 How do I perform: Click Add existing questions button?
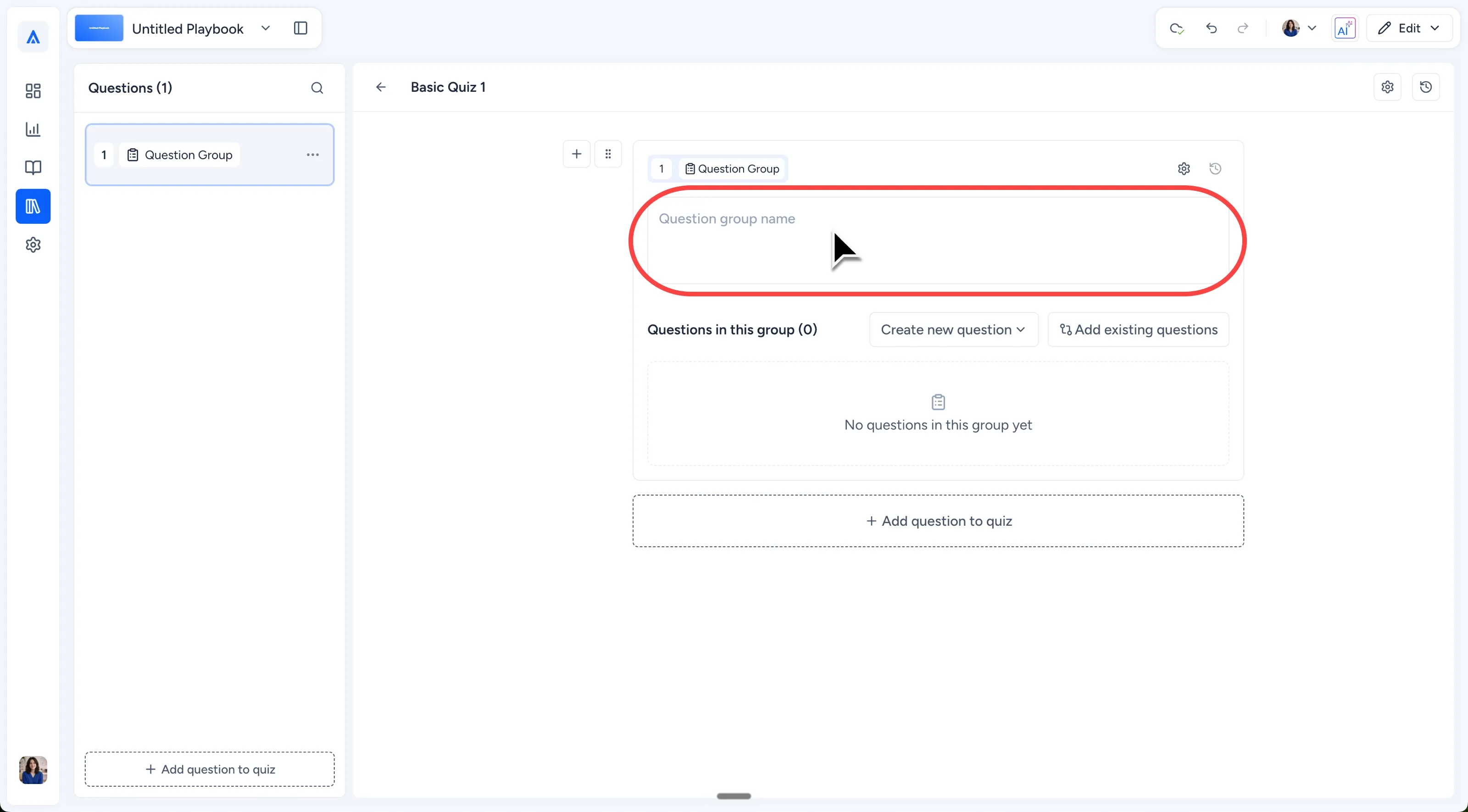tap(1139, 329)
